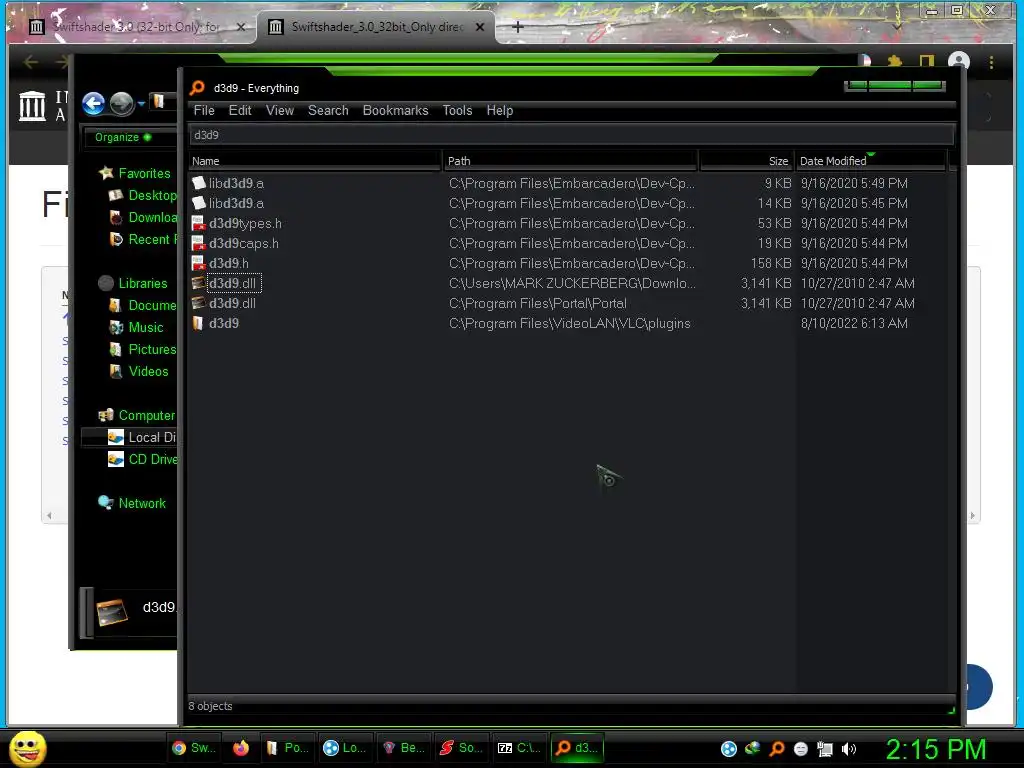Click the network computer tray icon
Viewport: 1024px width, 768px height.
point(825,749)
